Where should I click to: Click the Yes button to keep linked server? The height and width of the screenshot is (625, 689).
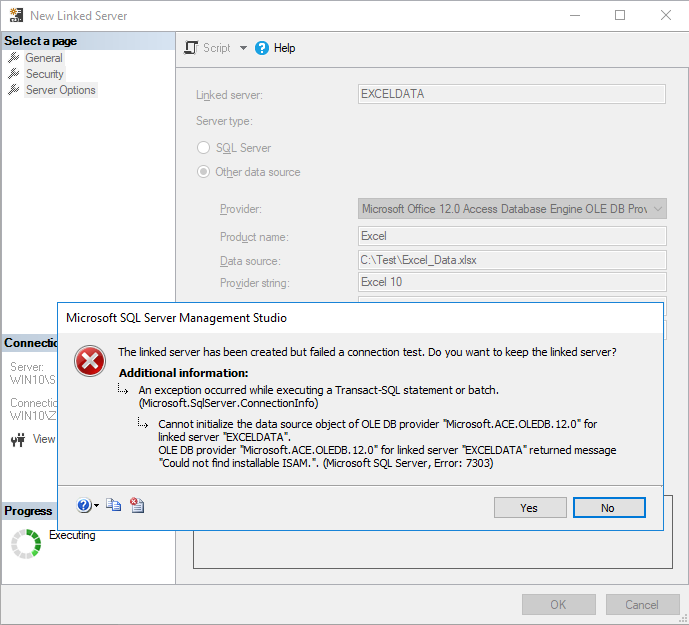[530, 508]
